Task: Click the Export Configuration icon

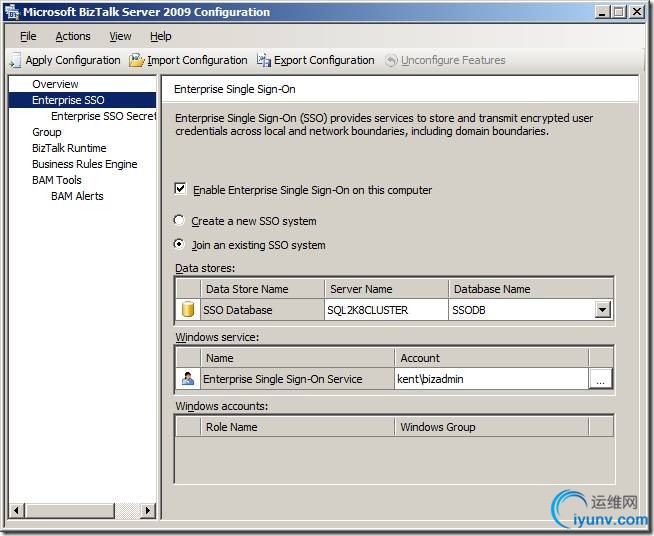Action: [x=264, y=60]
